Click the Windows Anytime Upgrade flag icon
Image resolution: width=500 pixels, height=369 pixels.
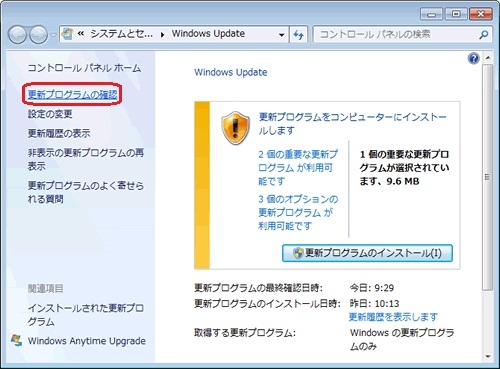click(16, 340)
